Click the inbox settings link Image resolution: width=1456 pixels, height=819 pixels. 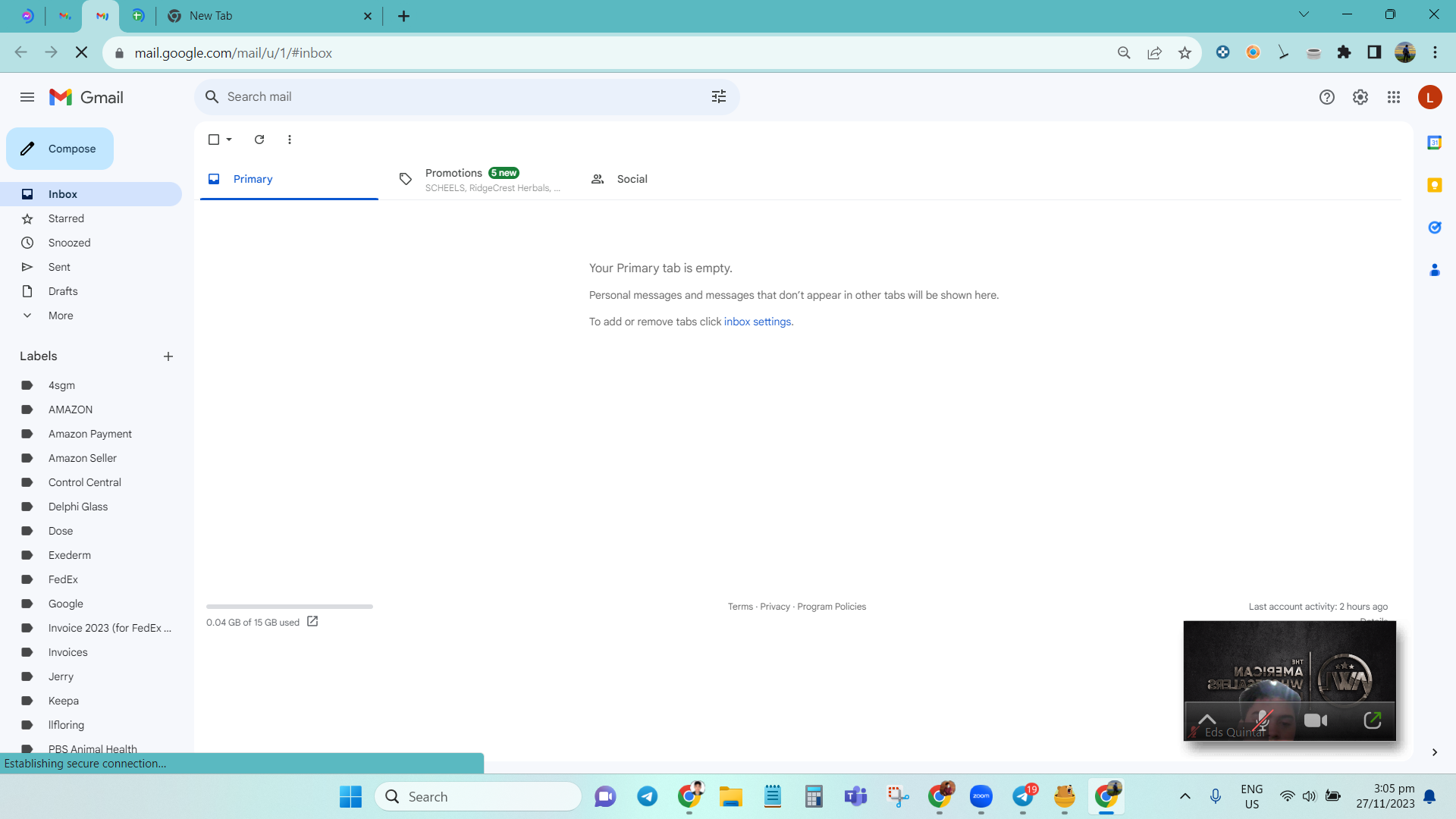tap(758, 322)
